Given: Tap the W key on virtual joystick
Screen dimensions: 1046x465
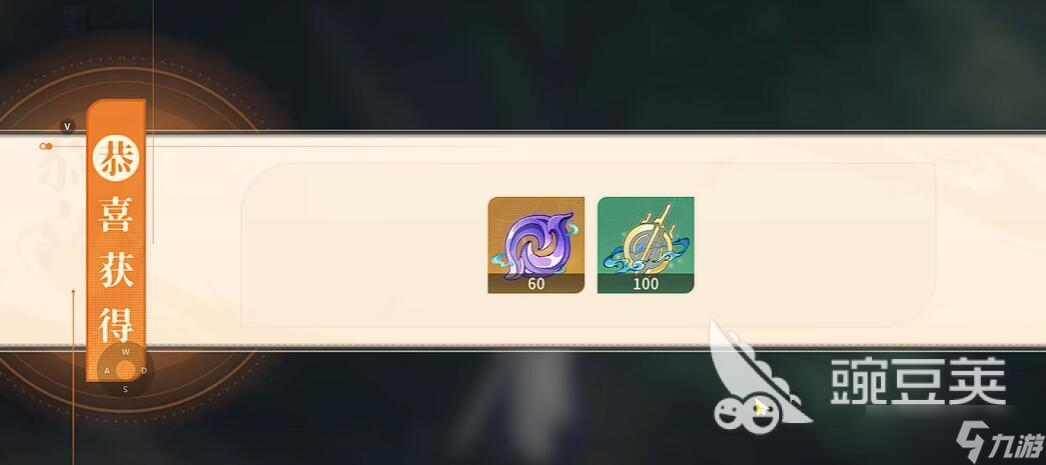Looking at the screenshot, I should 126,352.
